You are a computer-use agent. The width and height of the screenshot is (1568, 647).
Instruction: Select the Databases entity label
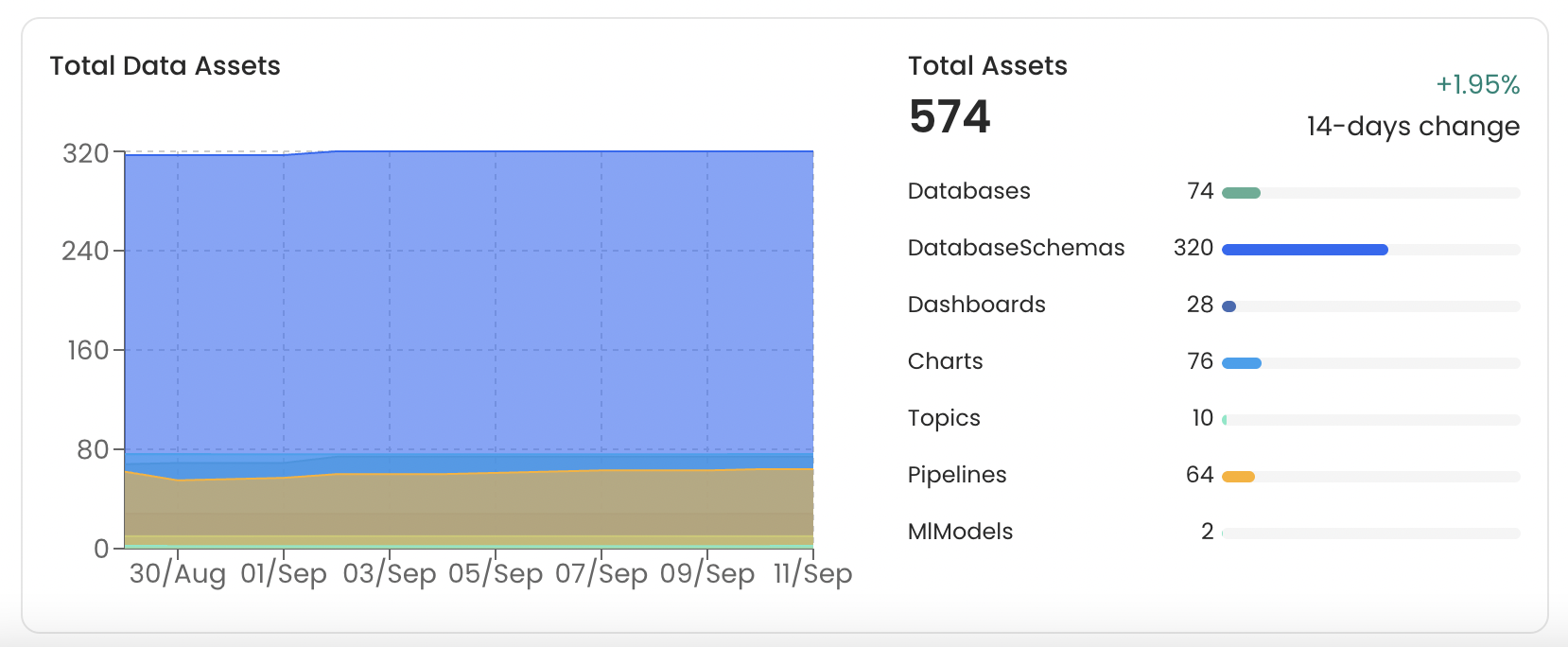click(x=968, y=191)
